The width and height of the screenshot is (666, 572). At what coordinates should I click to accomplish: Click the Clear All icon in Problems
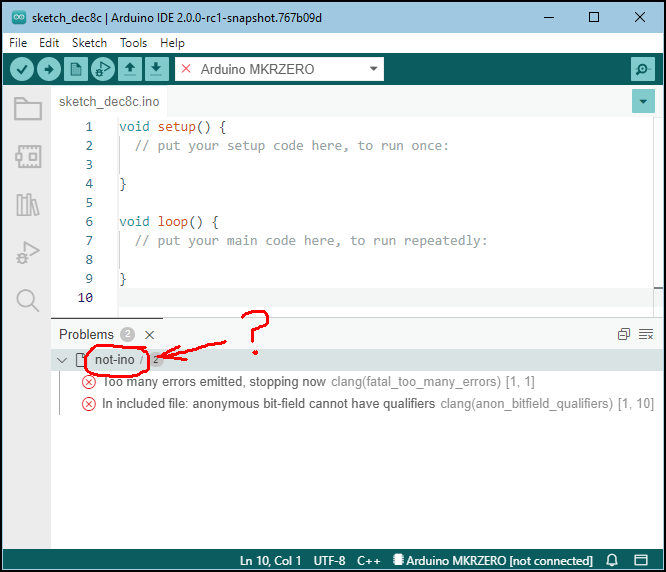646,334
